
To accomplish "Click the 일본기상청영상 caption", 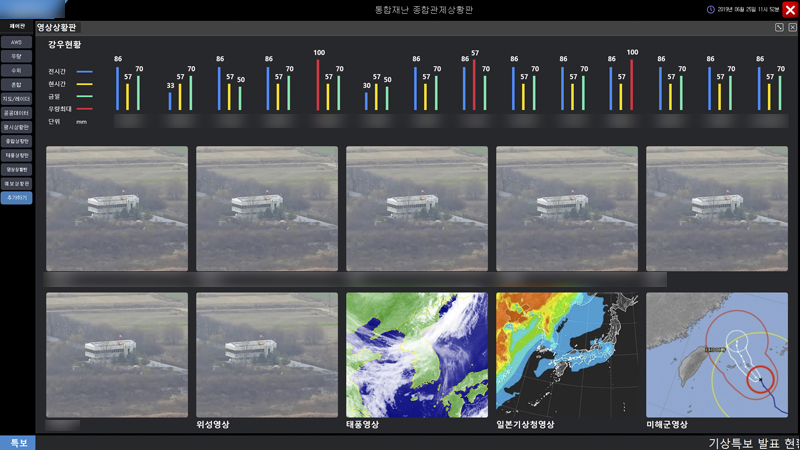I will coord(526,424).
